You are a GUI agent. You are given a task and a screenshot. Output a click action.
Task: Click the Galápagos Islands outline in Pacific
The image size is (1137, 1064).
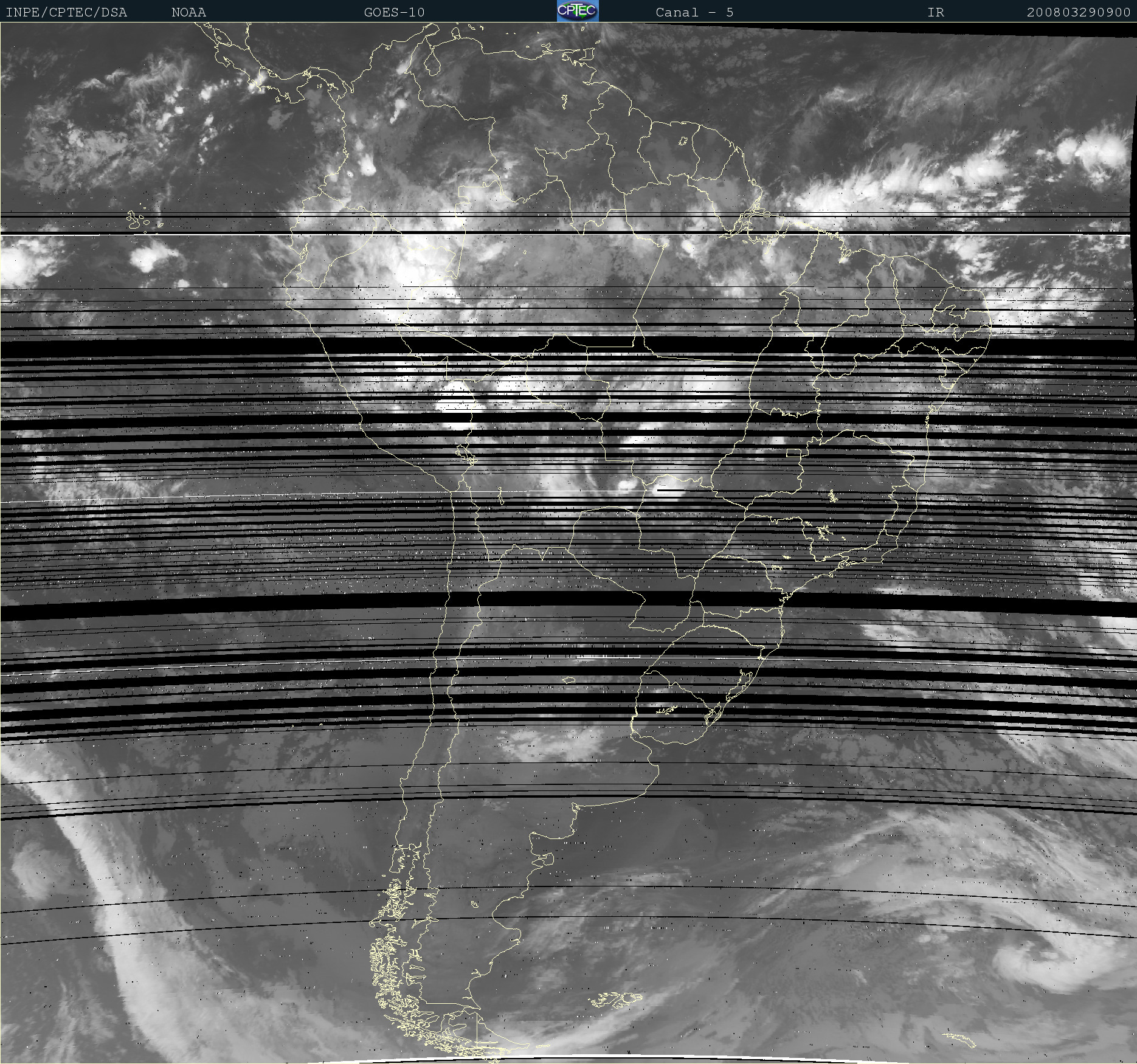(x=138, y=220)
